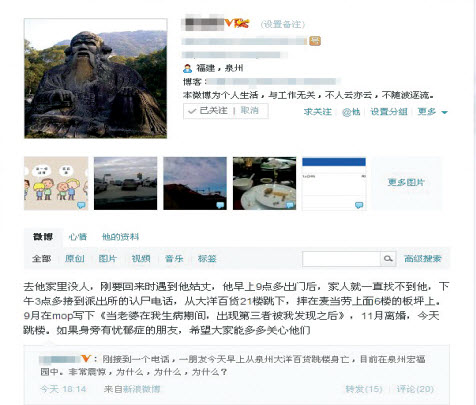
Task: Click the orange V verified badge by username
Action: pos(229,23)
